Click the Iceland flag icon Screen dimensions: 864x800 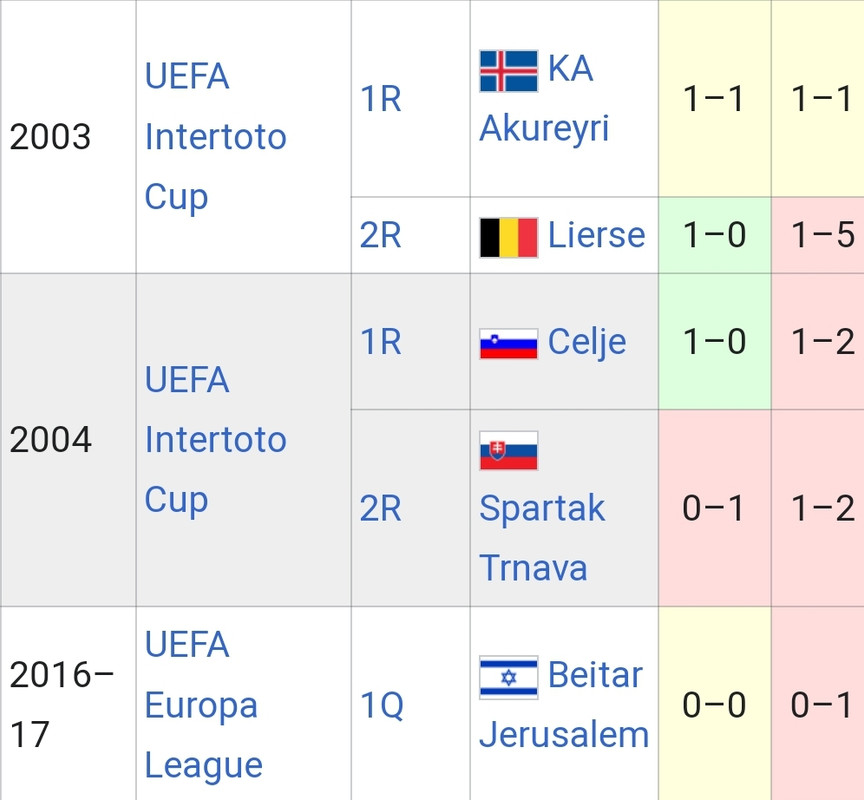[509, 71]
